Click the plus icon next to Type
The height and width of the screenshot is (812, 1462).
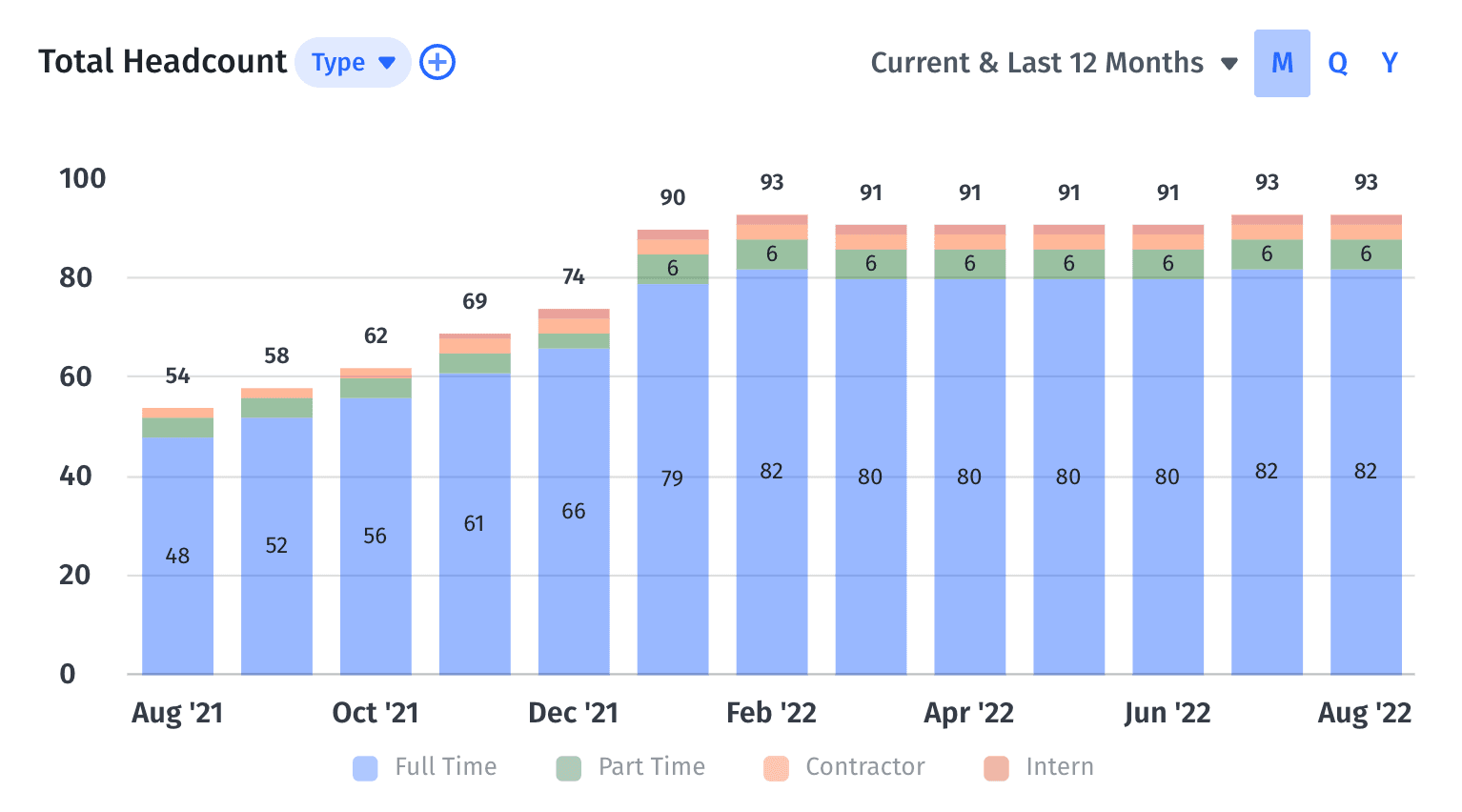coord(437,63)
